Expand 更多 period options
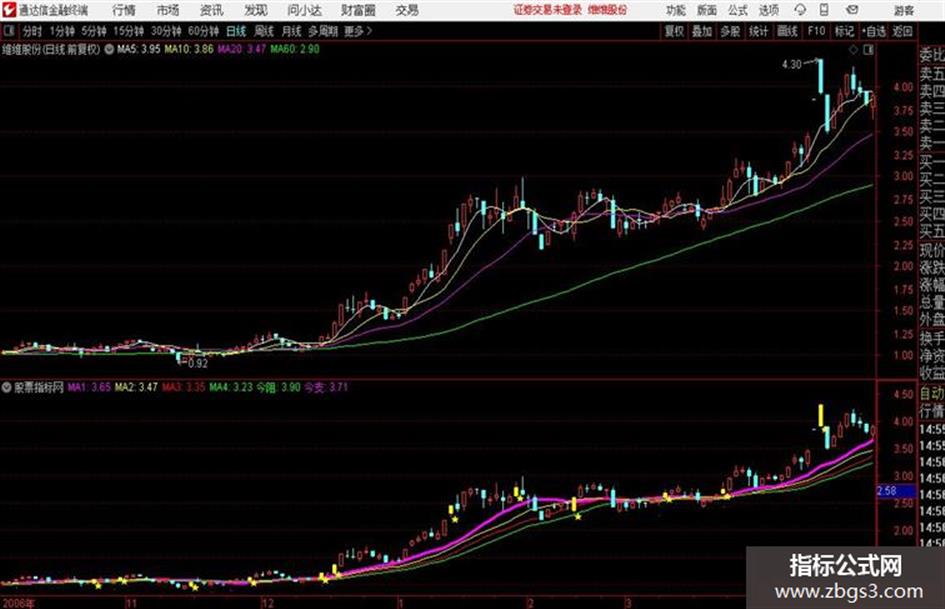Screen dimensions: 945x609 point(358,31)
